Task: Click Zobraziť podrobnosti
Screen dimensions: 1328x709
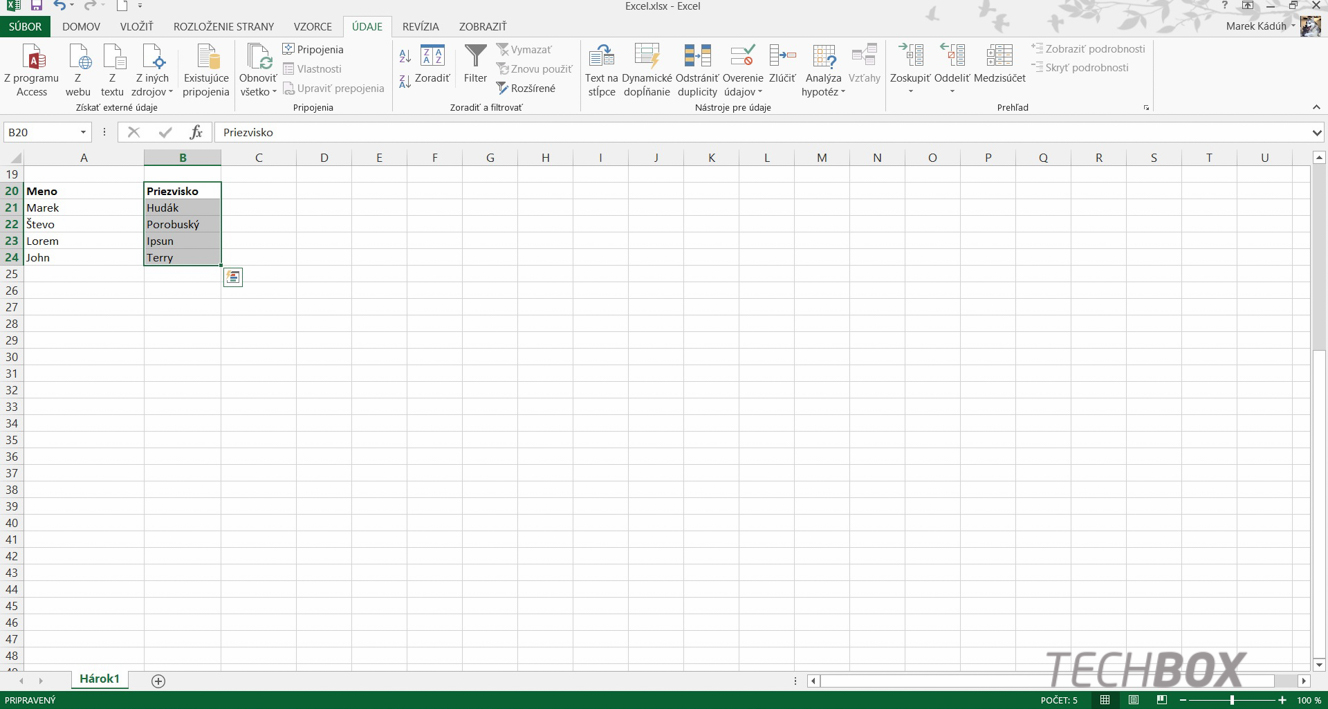Action: (x=1088, y=49)
